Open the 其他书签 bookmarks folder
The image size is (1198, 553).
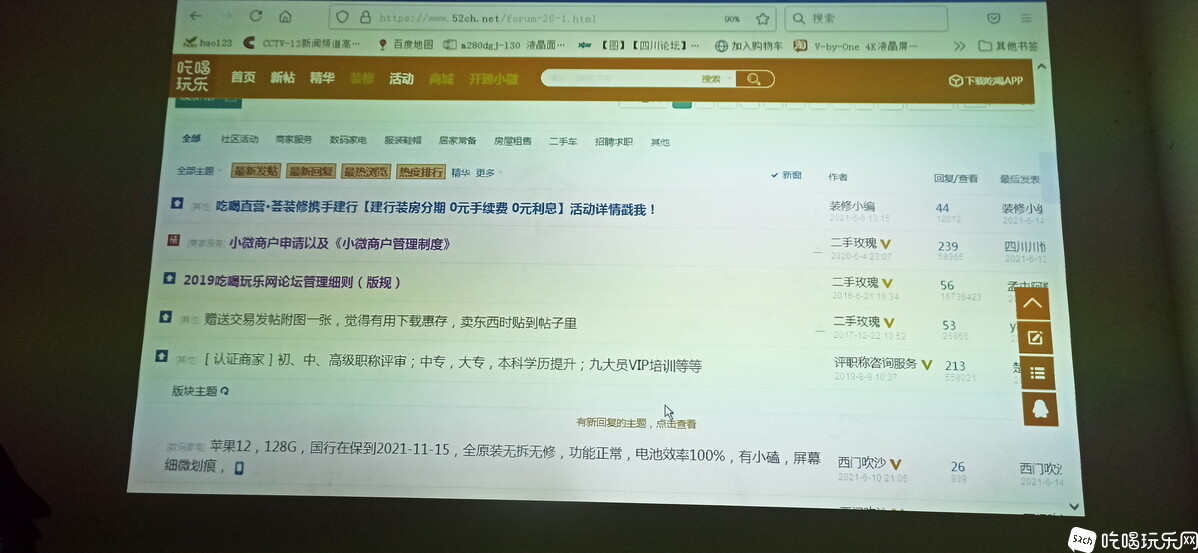point(1008,46)
